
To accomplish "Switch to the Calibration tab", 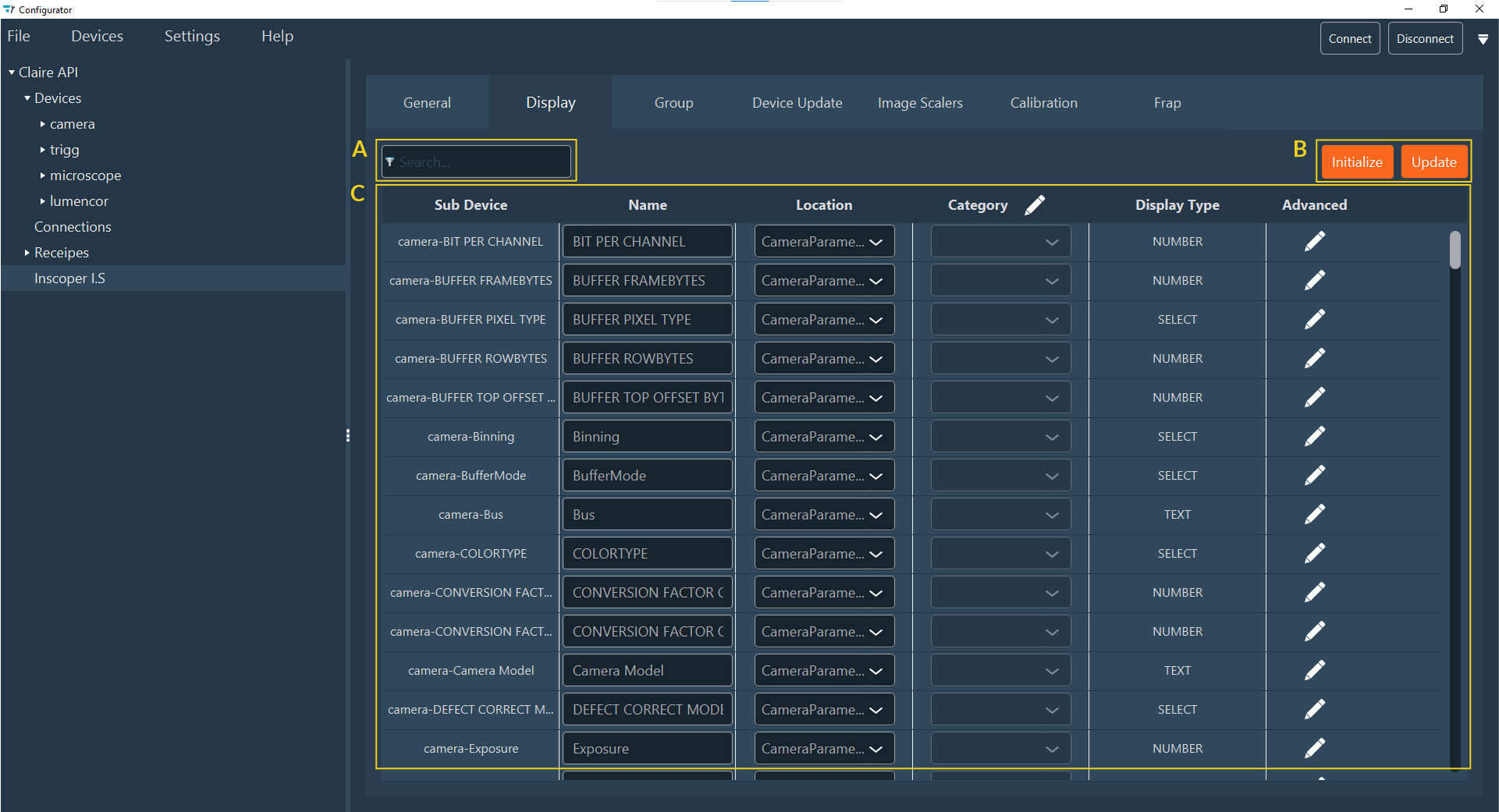I will (1043, 102).
